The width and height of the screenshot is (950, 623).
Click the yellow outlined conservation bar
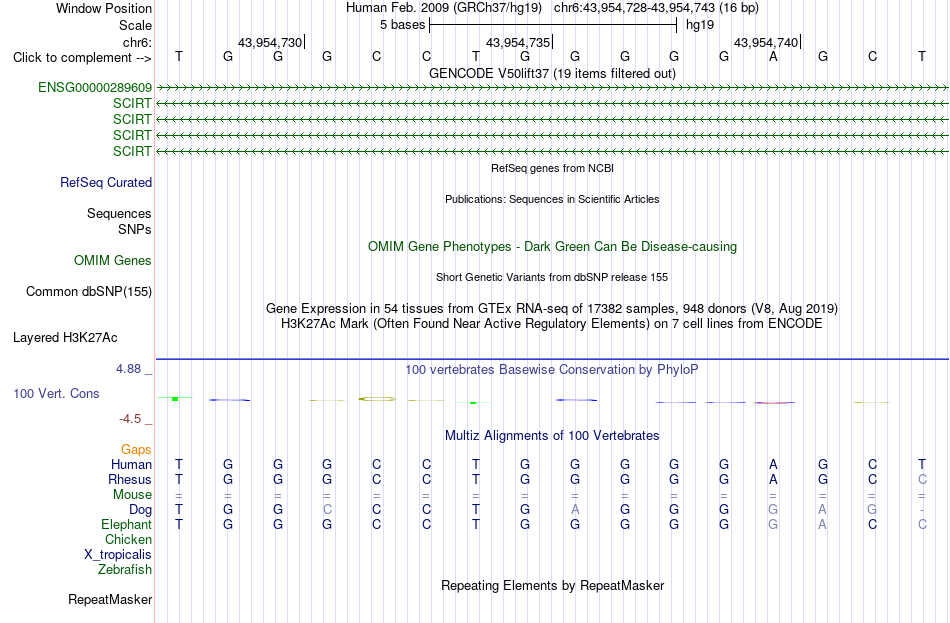click(x=377, y=399)
